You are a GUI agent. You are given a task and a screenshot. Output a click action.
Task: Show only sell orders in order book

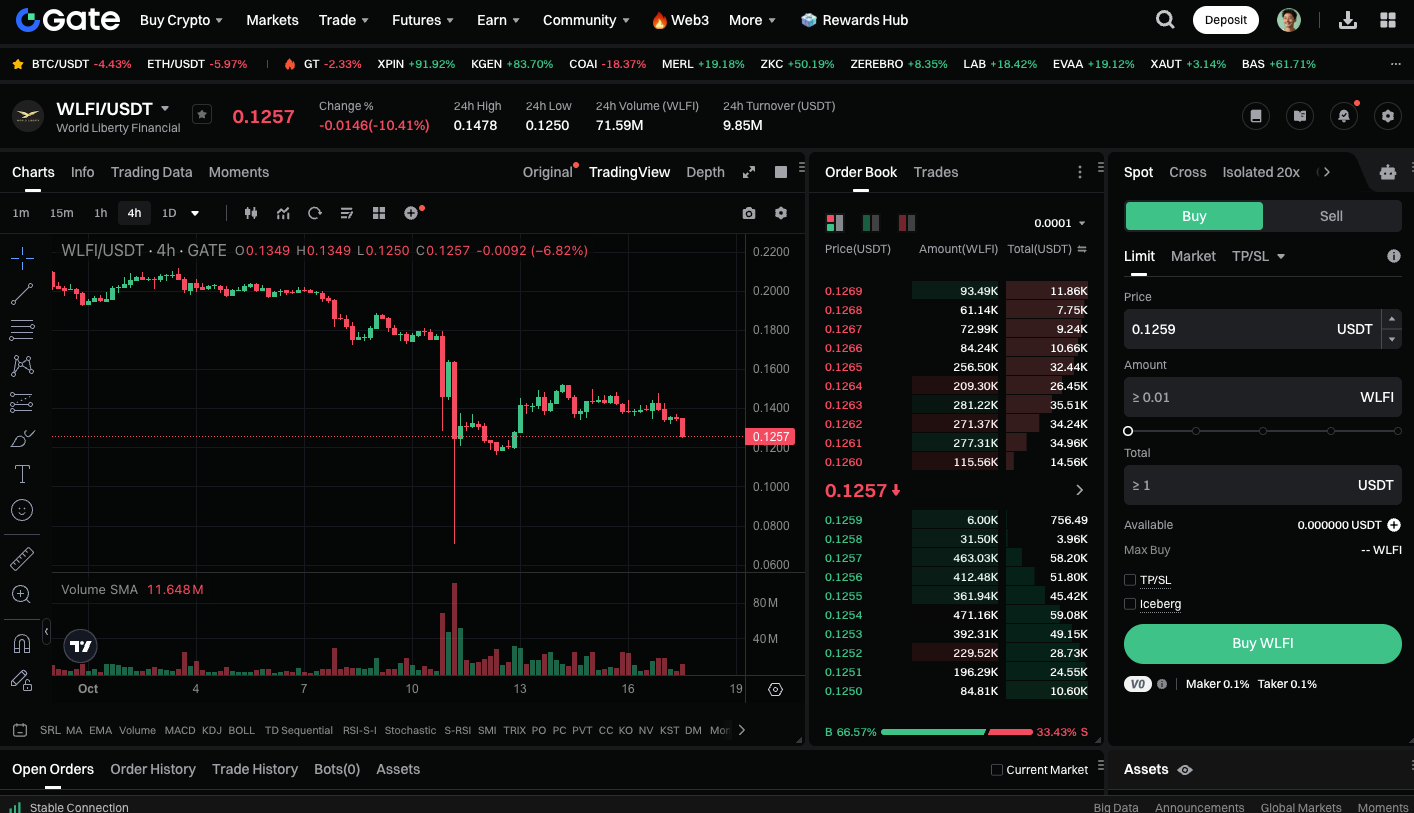[907, 223]
